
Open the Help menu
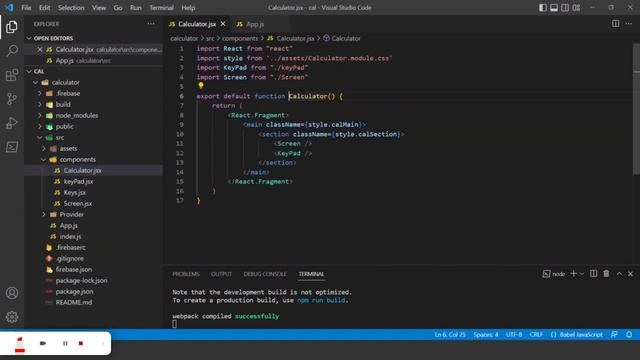click(x=188, y=7)
